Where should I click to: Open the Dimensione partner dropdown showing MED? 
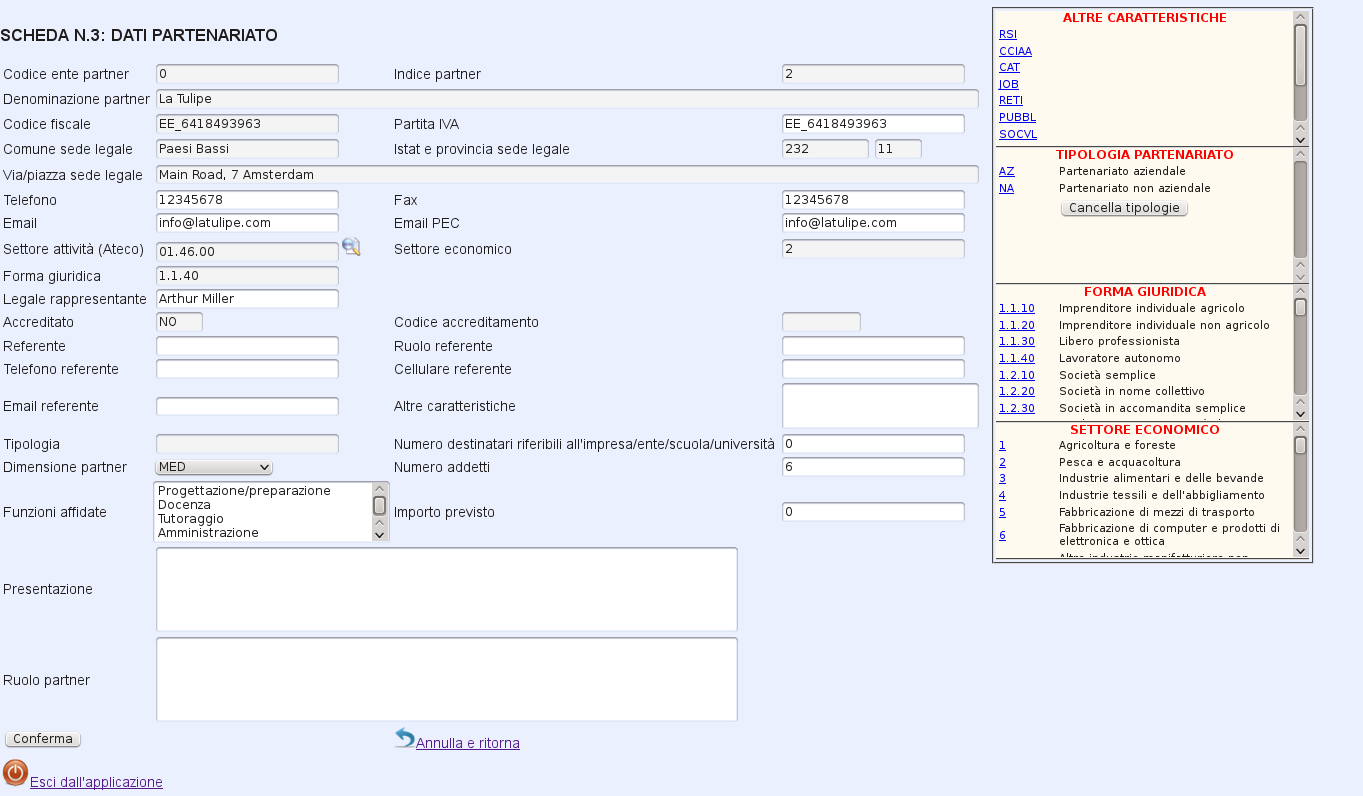214,467
